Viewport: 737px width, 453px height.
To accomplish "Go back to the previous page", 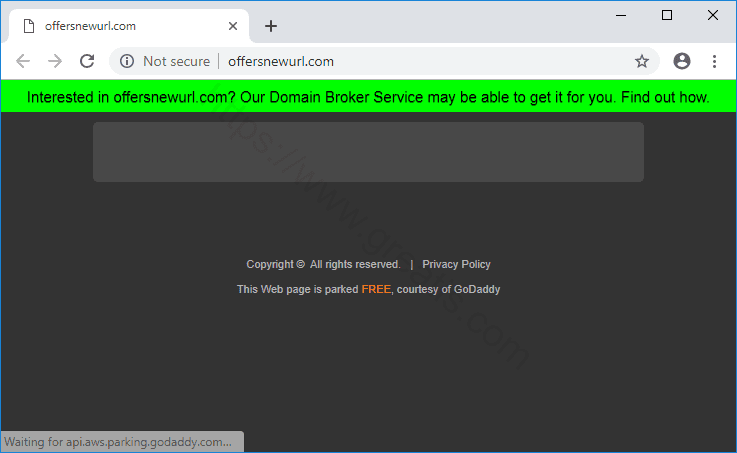I will (x=23, y=61).
